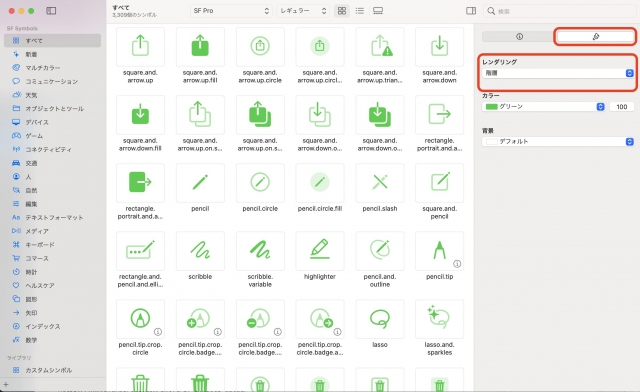Open the rendering paintbrush inspector tab

click(x=596, y=36)
